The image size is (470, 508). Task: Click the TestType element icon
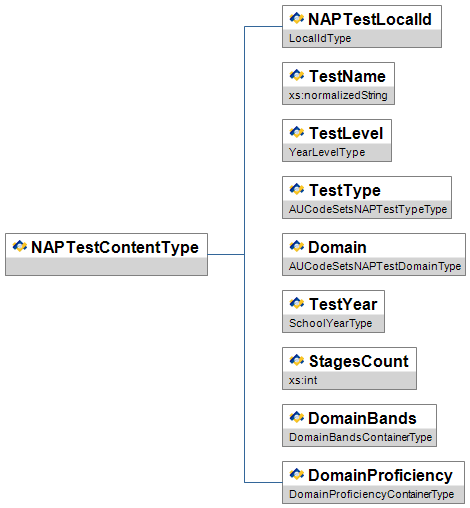297,190
